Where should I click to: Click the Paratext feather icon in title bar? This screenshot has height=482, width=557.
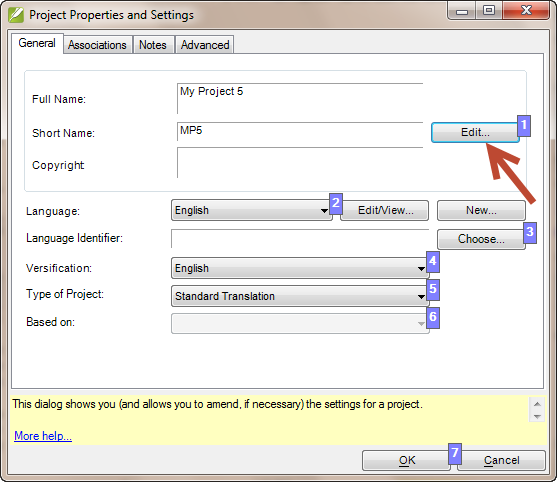16,15
